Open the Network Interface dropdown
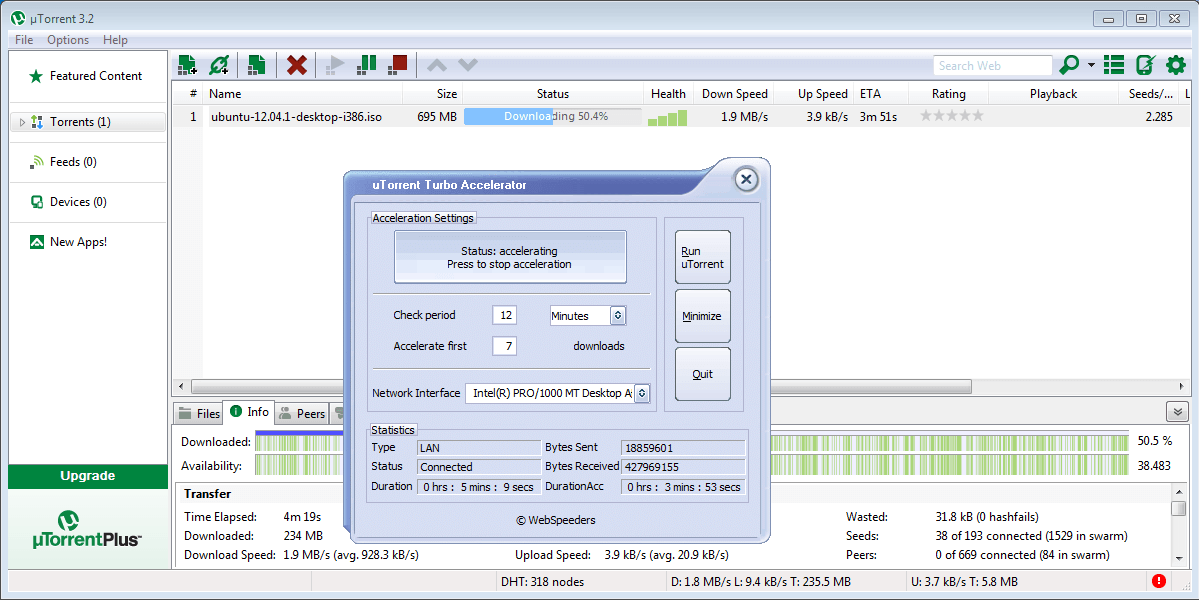Image resolution: width=1199 pixels, height=600 pixels. pos(558,394)
